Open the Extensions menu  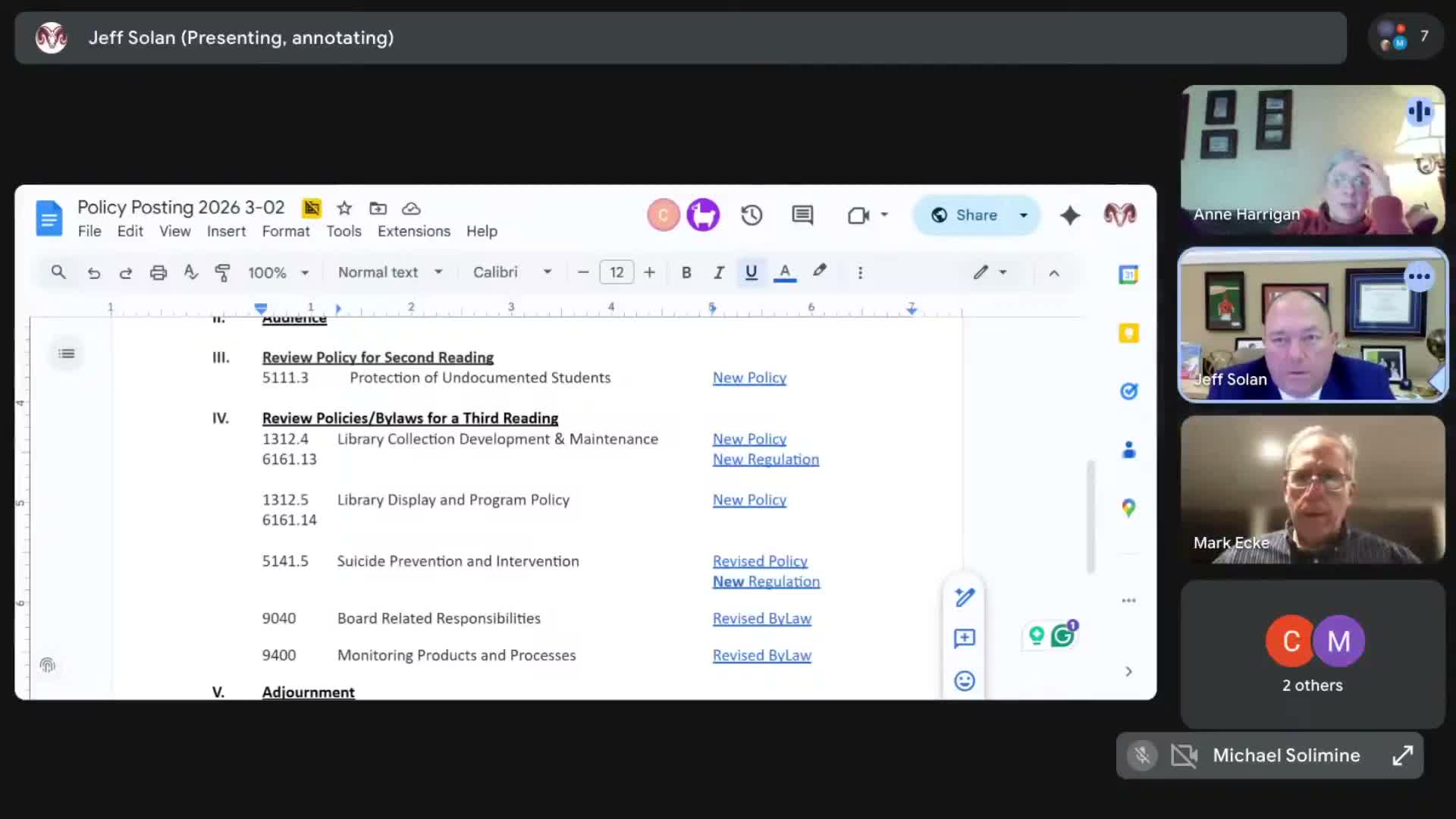413,231
